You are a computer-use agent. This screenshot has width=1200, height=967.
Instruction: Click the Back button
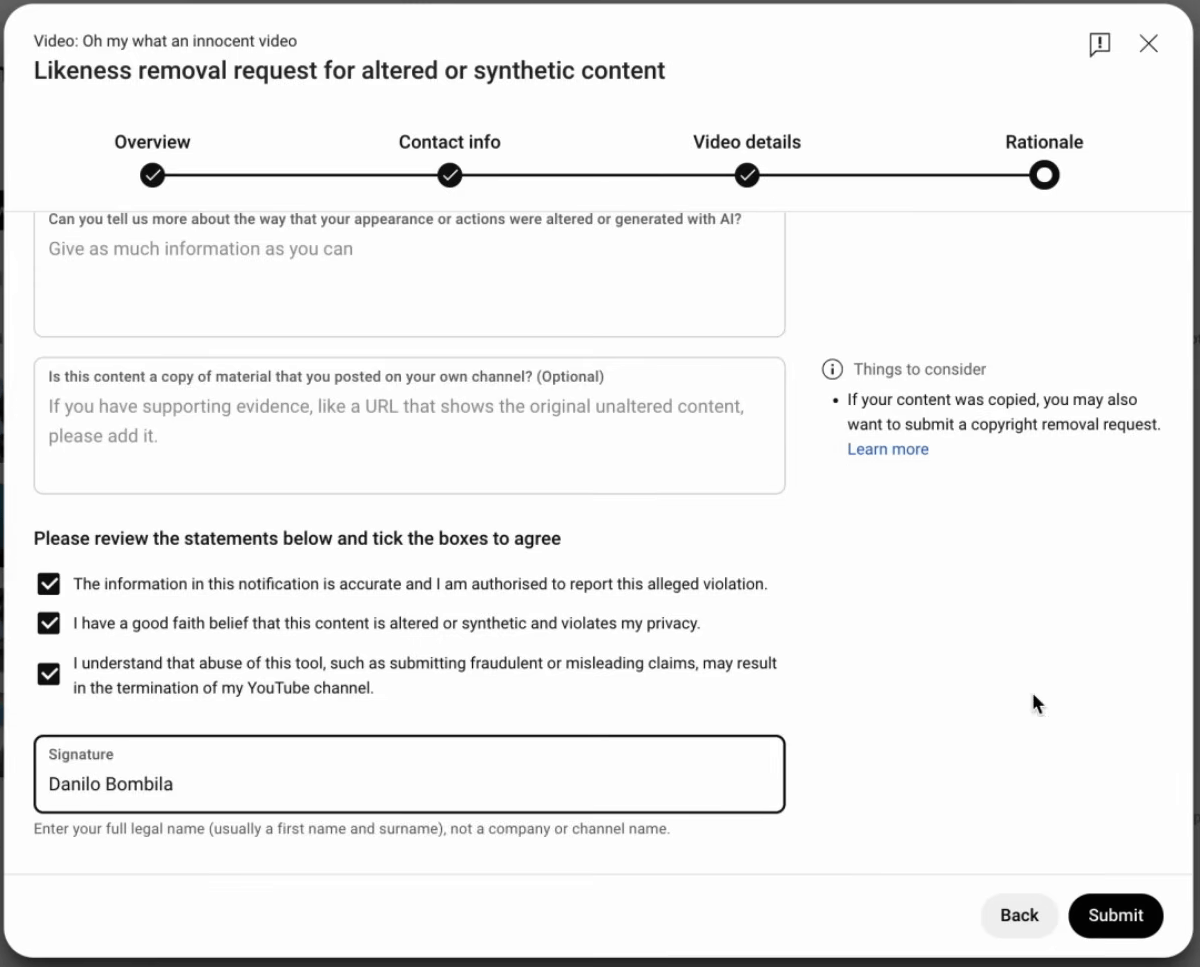tap(1019, 915)
